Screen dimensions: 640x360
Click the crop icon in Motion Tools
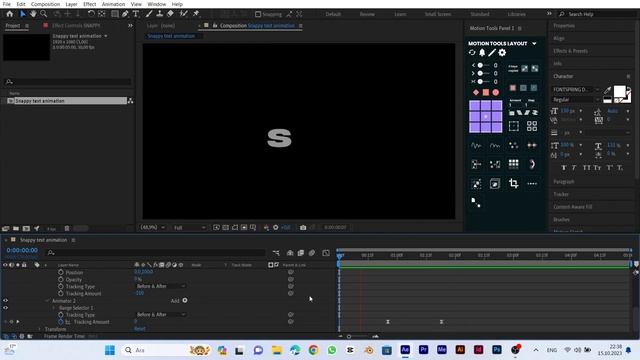pyautogui.click(x=513, y=184)
